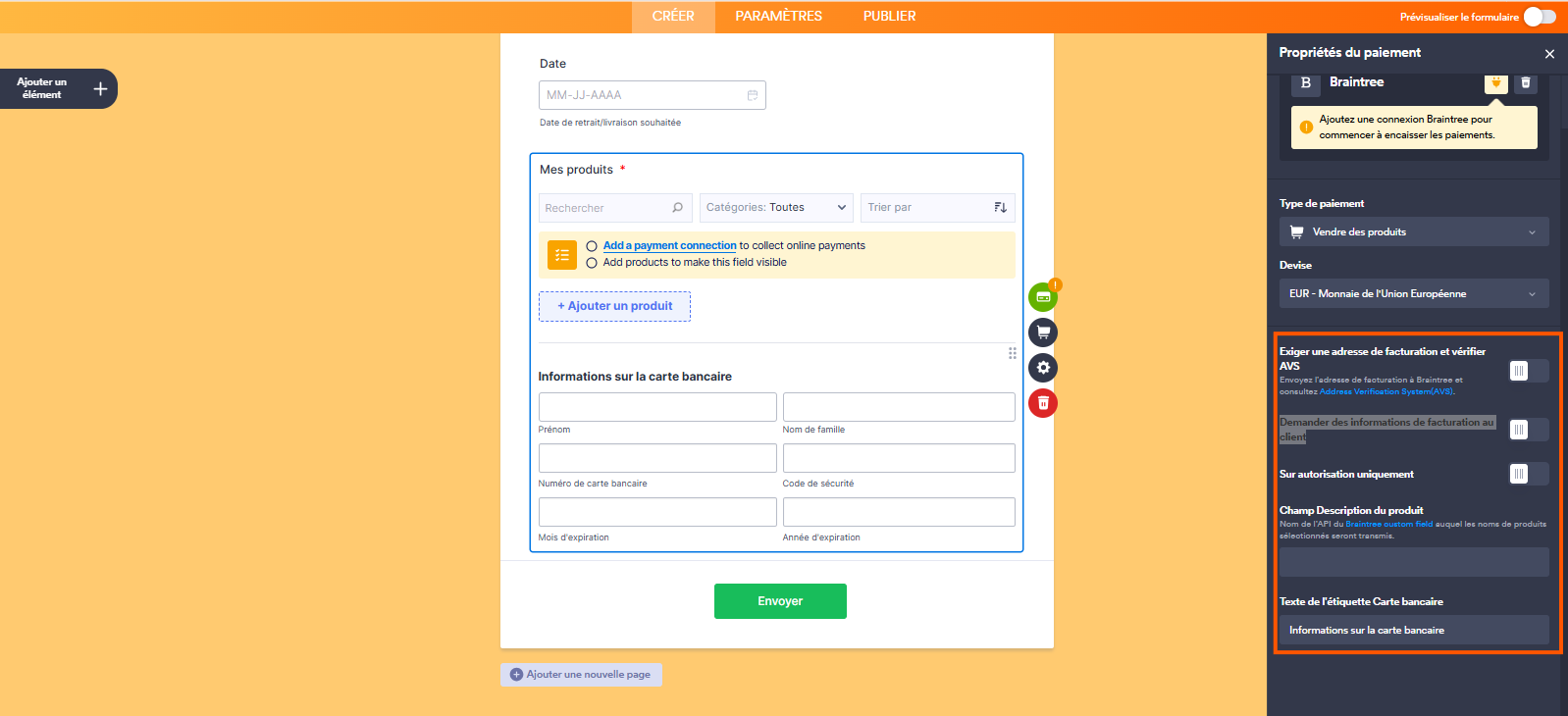Enable Exiger une adresse de facturation toggle
This screenshot has width=1568, height=716.
[1528, 371]
